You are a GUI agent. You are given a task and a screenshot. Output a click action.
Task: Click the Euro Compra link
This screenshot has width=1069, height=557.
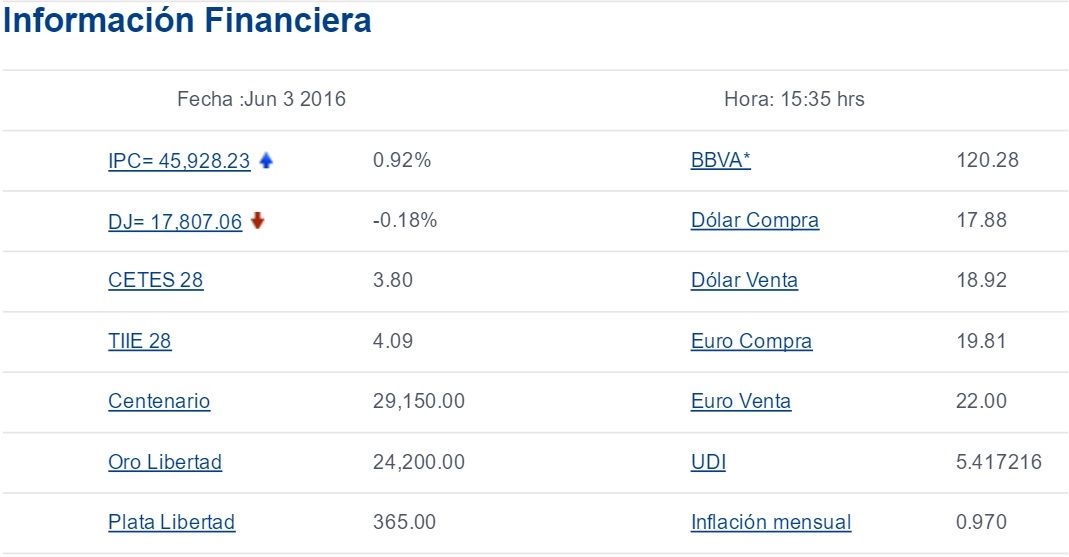click(x=751, y=342)
